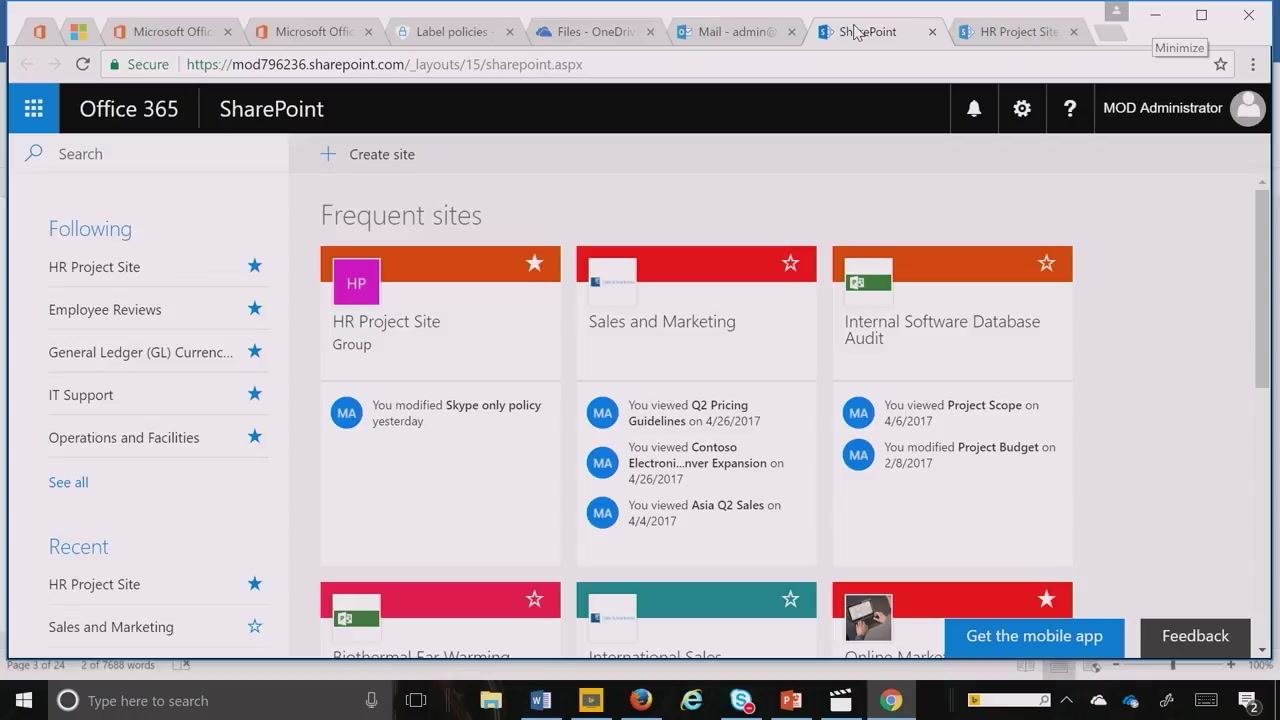Switch to first Microsoft Office browser tab
The height and width of the screenshot is (720, 1280).
tap(171, 32)
